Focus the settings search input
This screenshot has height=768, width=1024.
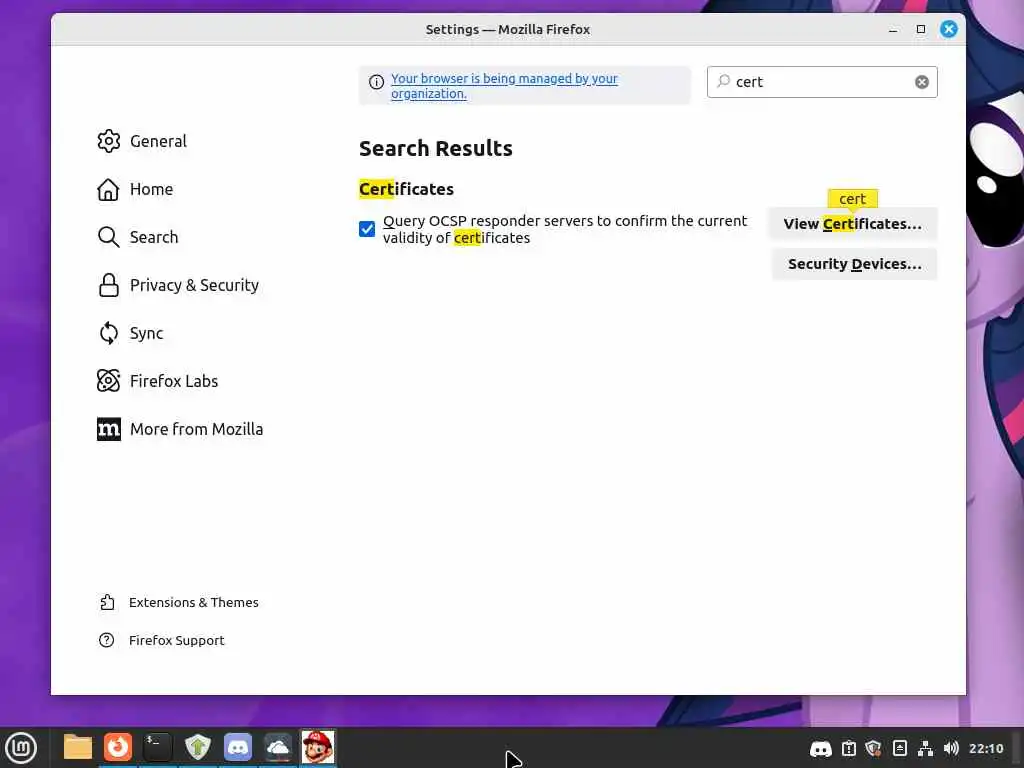[822, 82]
